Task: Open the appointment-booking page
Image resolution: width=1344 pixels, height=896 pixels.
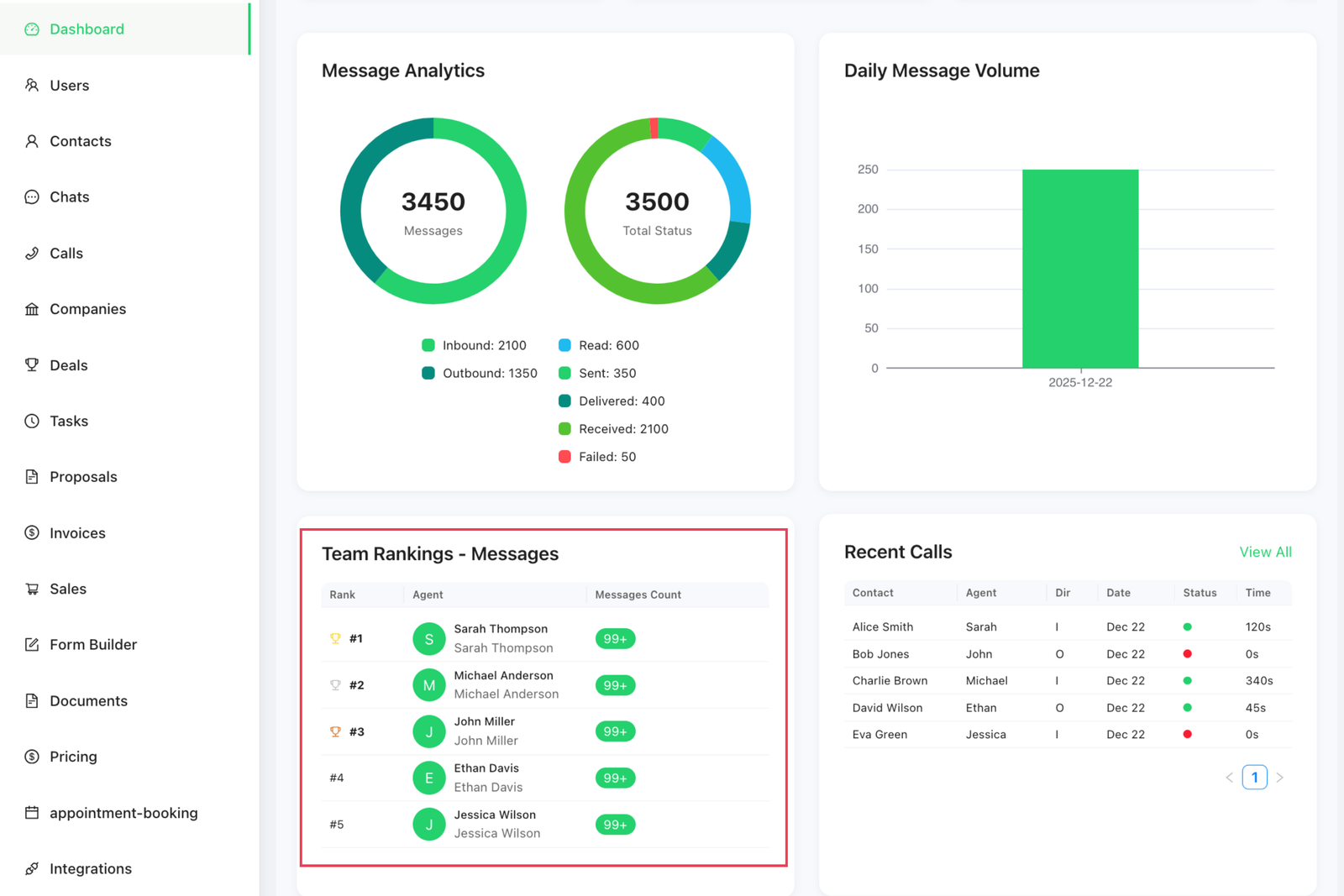Action: [x=123, y=812]
